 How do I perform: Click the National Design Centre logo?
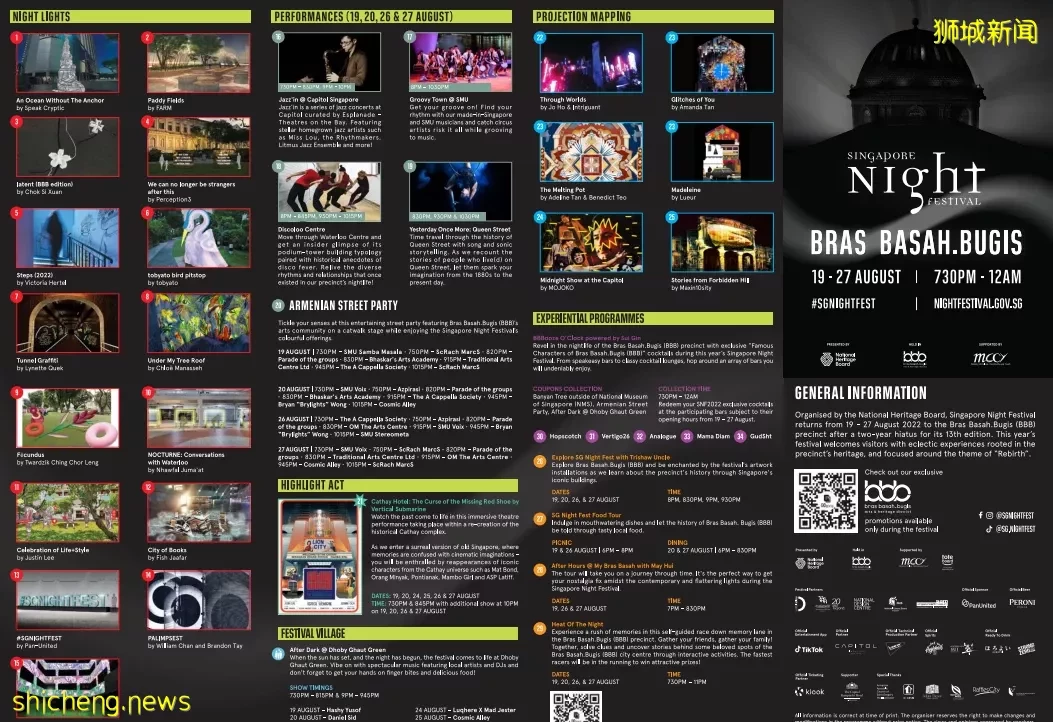[x=864, y=604]
